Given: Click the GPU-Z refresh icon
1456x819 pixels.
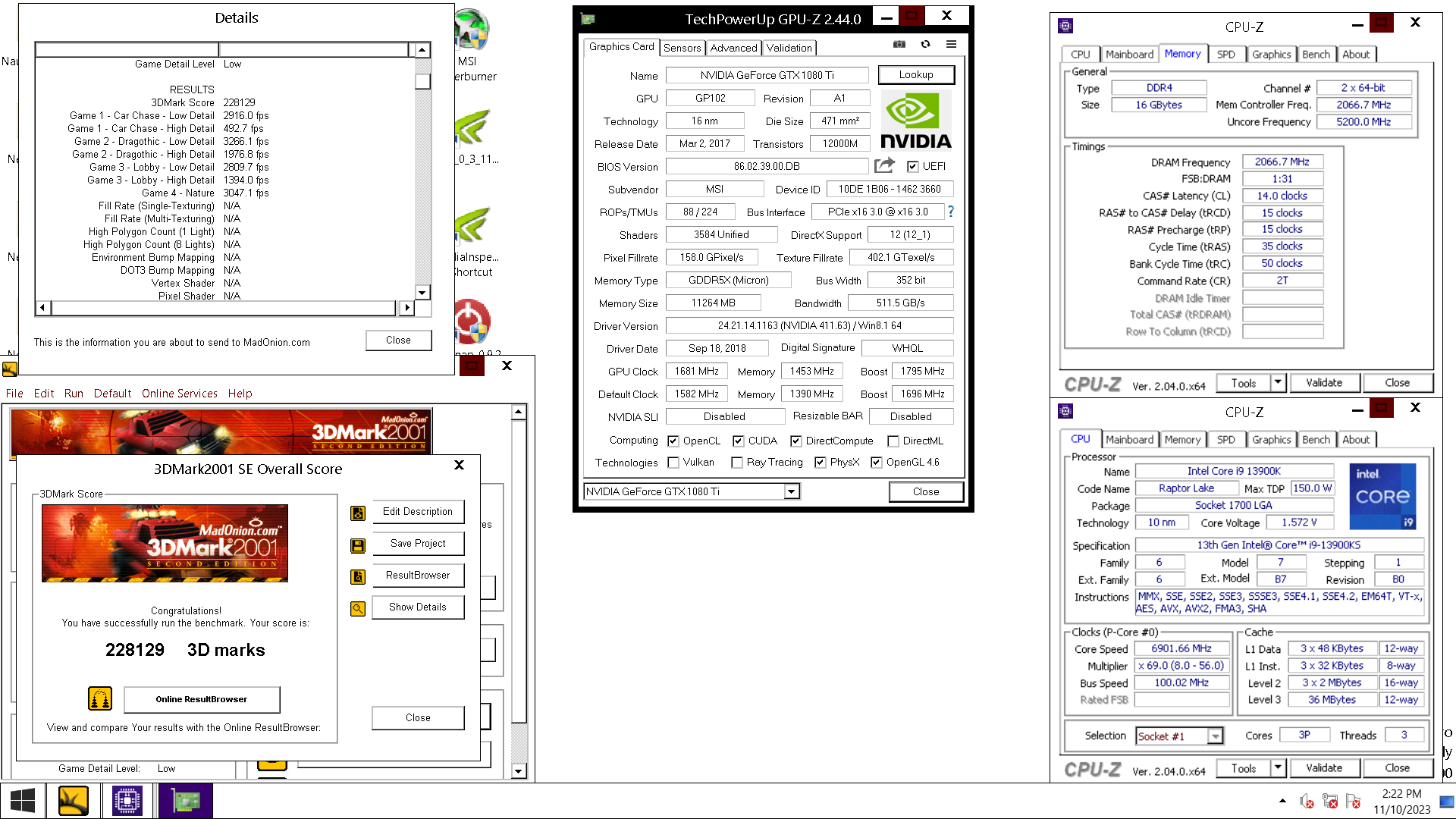Looking at the screenshot, I should [x=925, y=45].
